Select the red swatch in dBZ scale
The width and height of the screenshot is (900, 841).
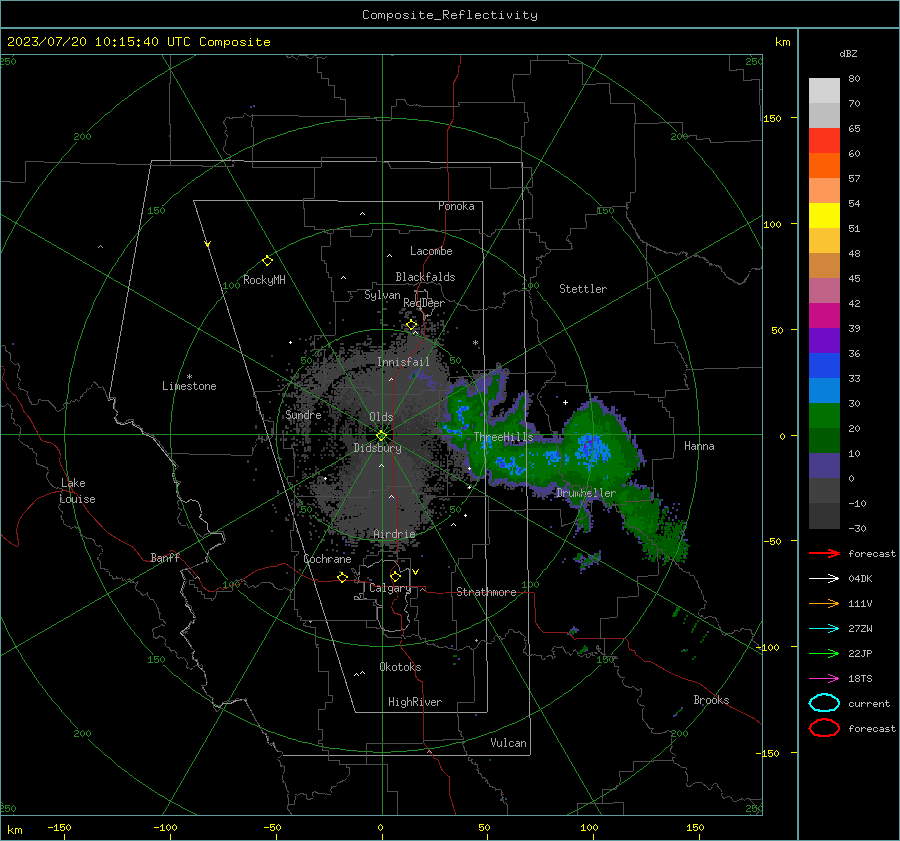824,141
